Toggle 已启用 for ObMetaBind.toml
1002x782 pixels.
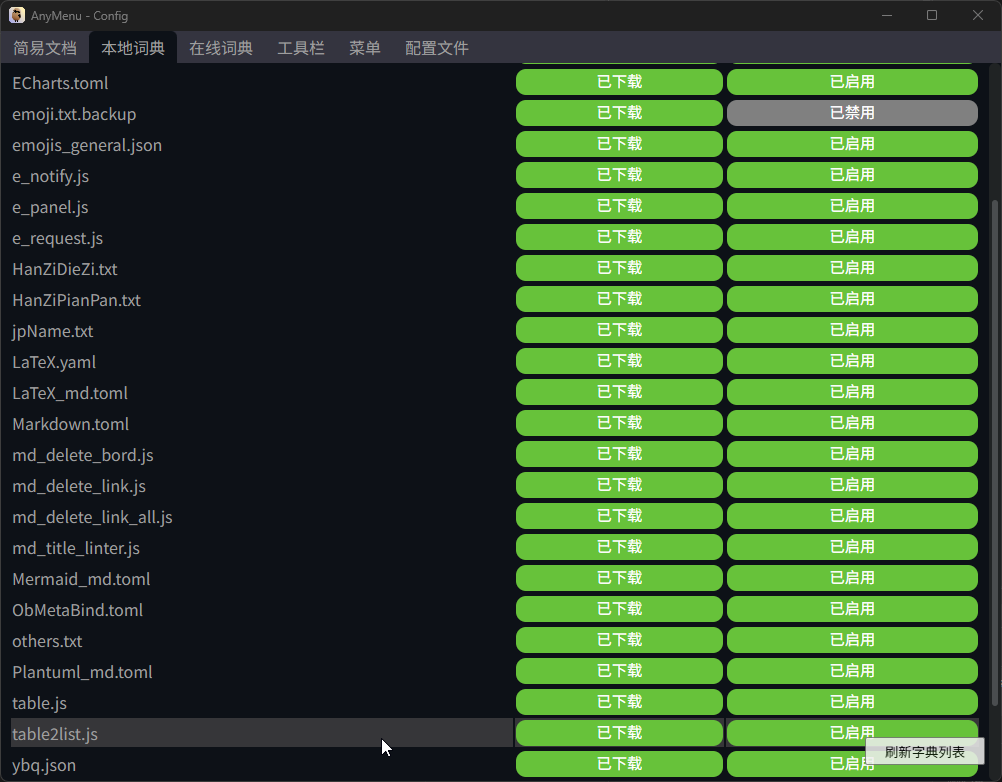pos(852,609)
